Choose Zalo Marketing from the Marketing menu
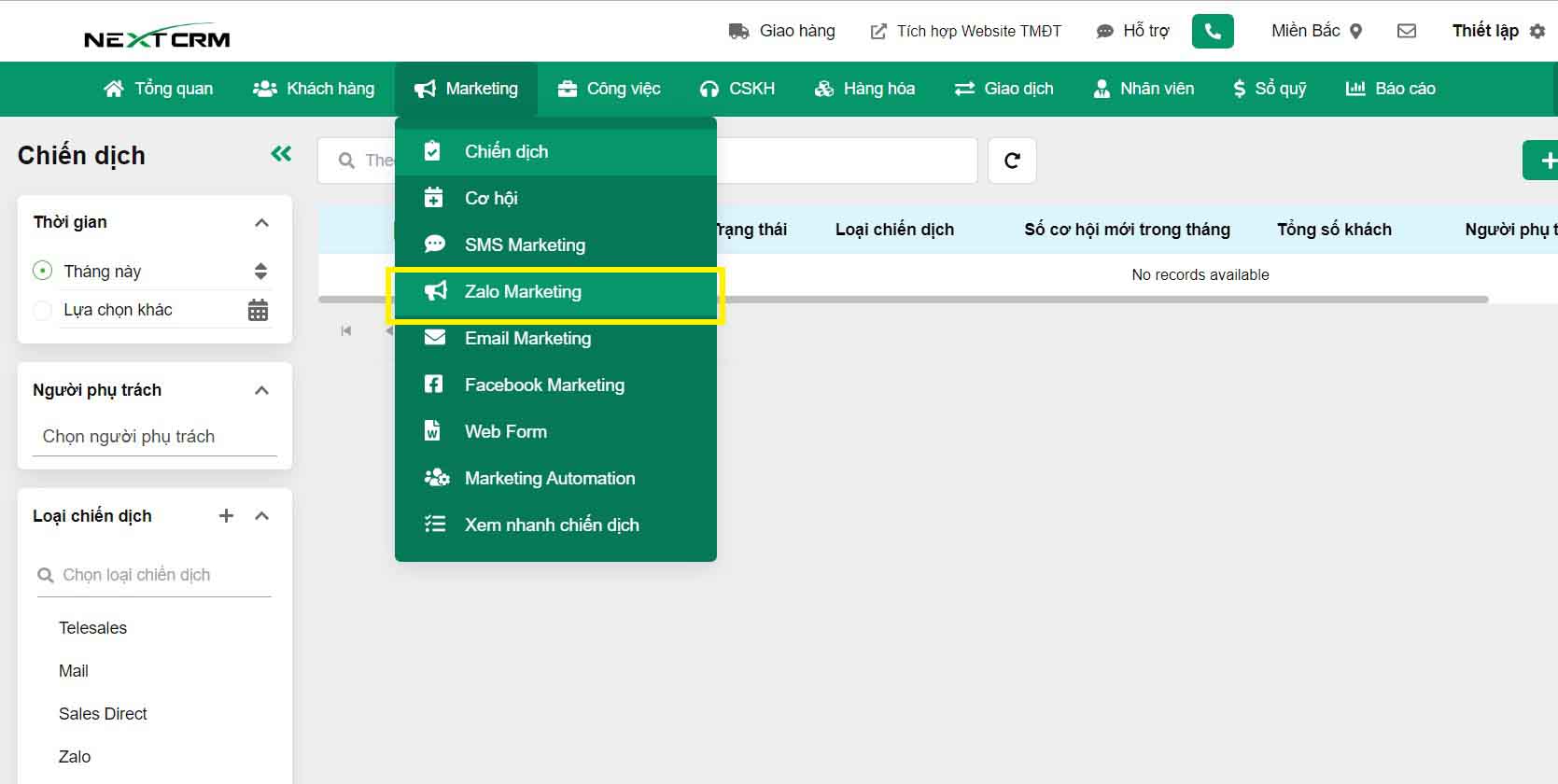This screenshot has height=784, width=1558. click(x=523, y=292)
